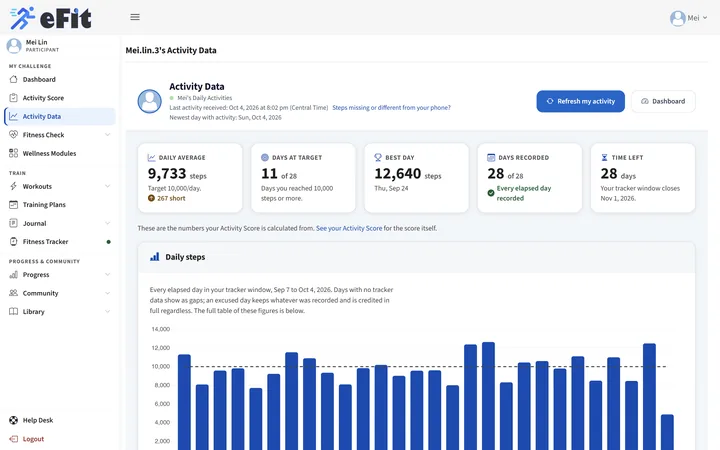The width and height of the screenshot is (720, 450).
Task: Open Training Plans sidebar item
Action: (60, 204)
